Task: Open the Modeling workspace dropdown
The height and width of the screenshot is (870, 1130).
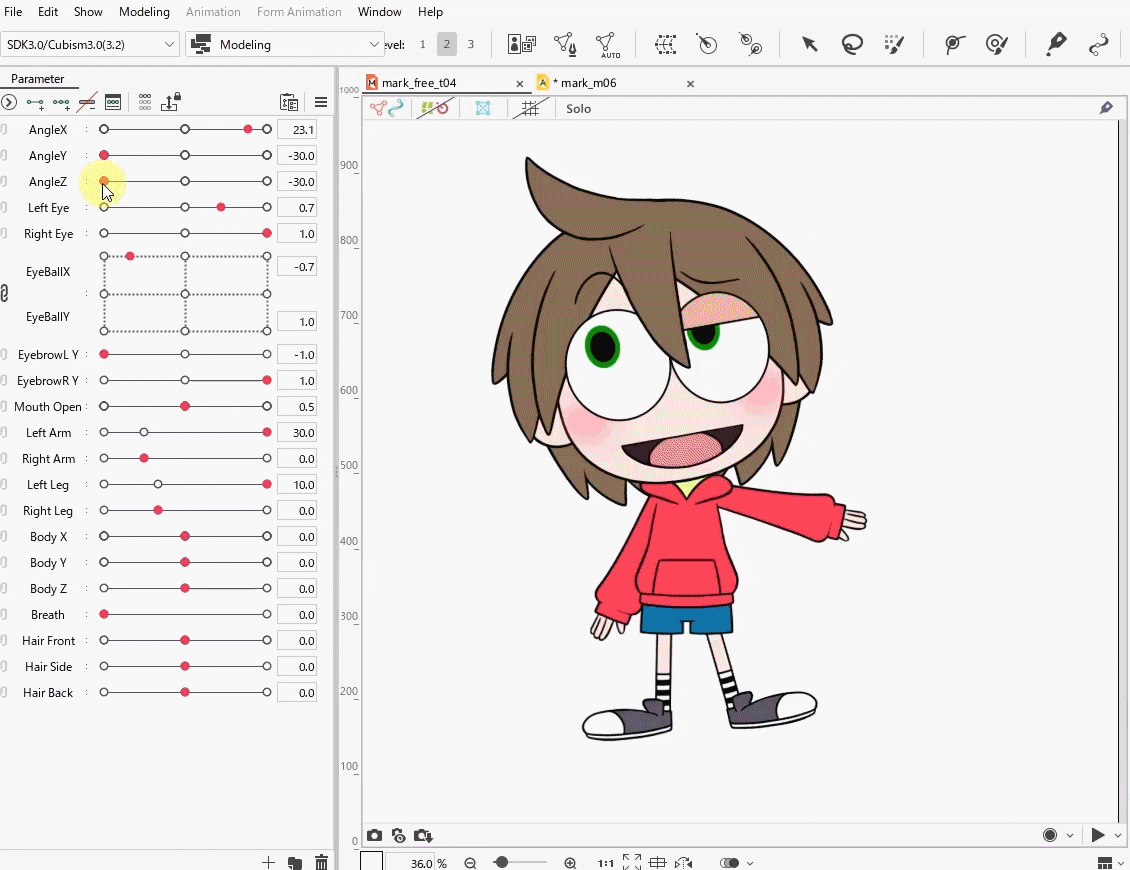Action: (285, 45)
